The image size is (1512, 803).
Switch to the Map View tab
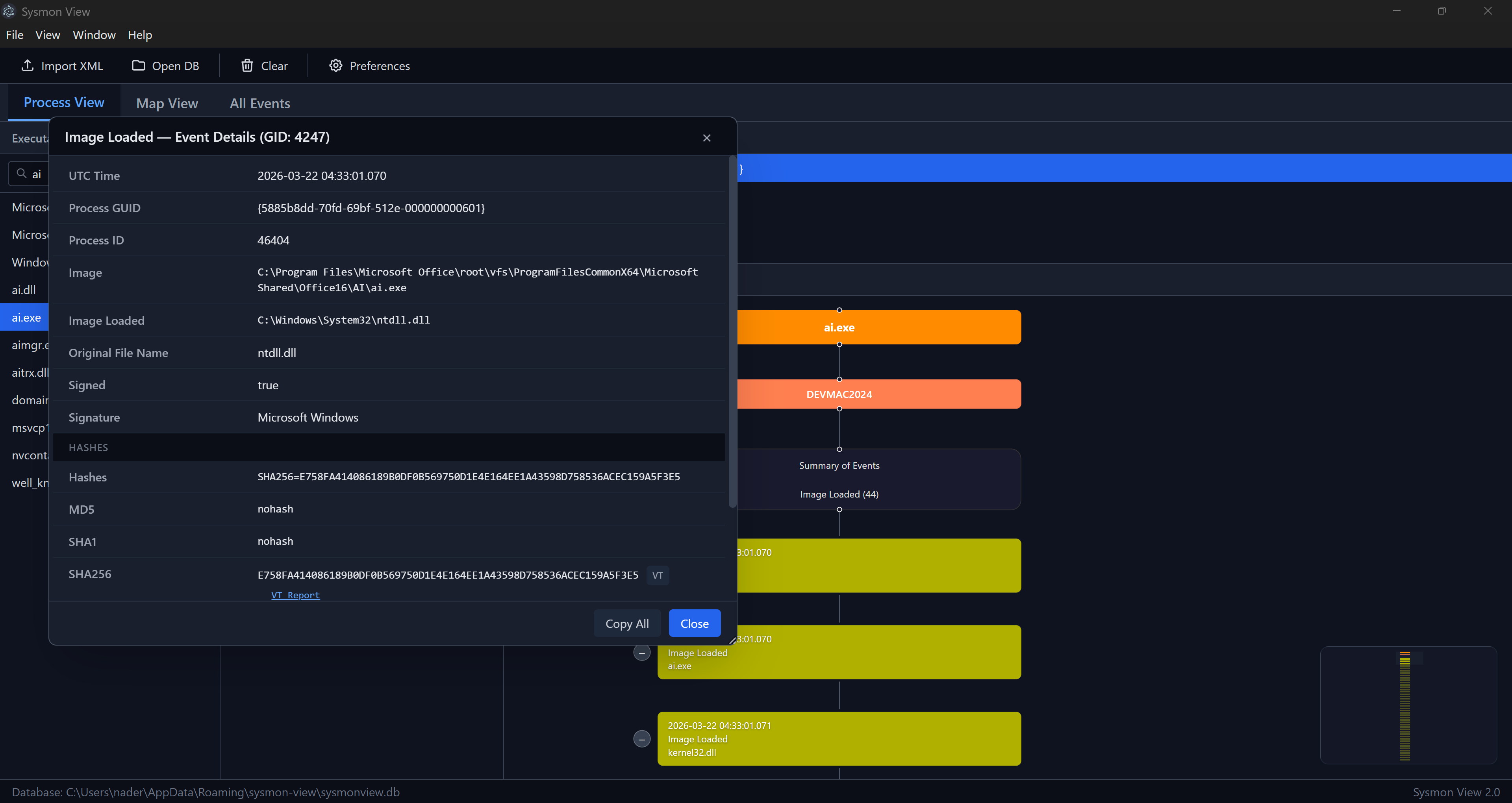[167, 103]
